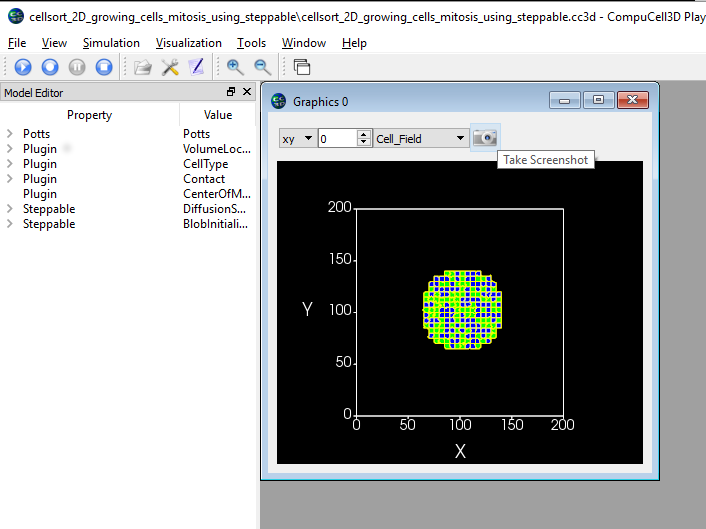Viewport: 706px width, 529px height.
Task: Expand the Potts tree node
Action: click(9, 134)
